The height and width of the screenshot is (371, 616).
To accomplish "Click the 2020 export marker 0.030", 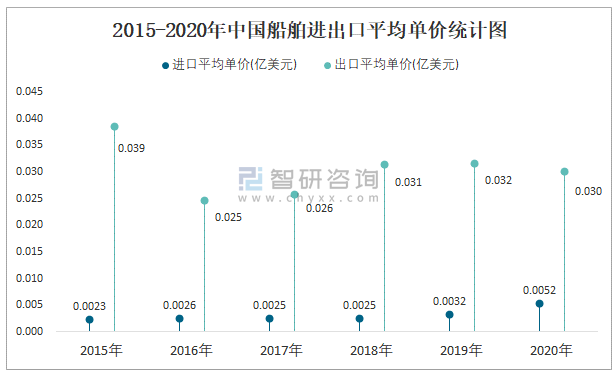I will pos(565,172).
